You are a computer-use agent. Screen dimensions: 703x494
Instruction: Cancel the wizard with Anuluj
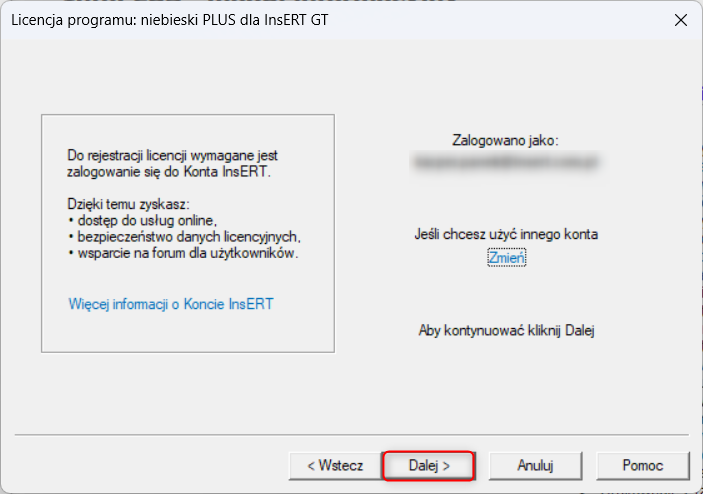(x=535, y=466)
